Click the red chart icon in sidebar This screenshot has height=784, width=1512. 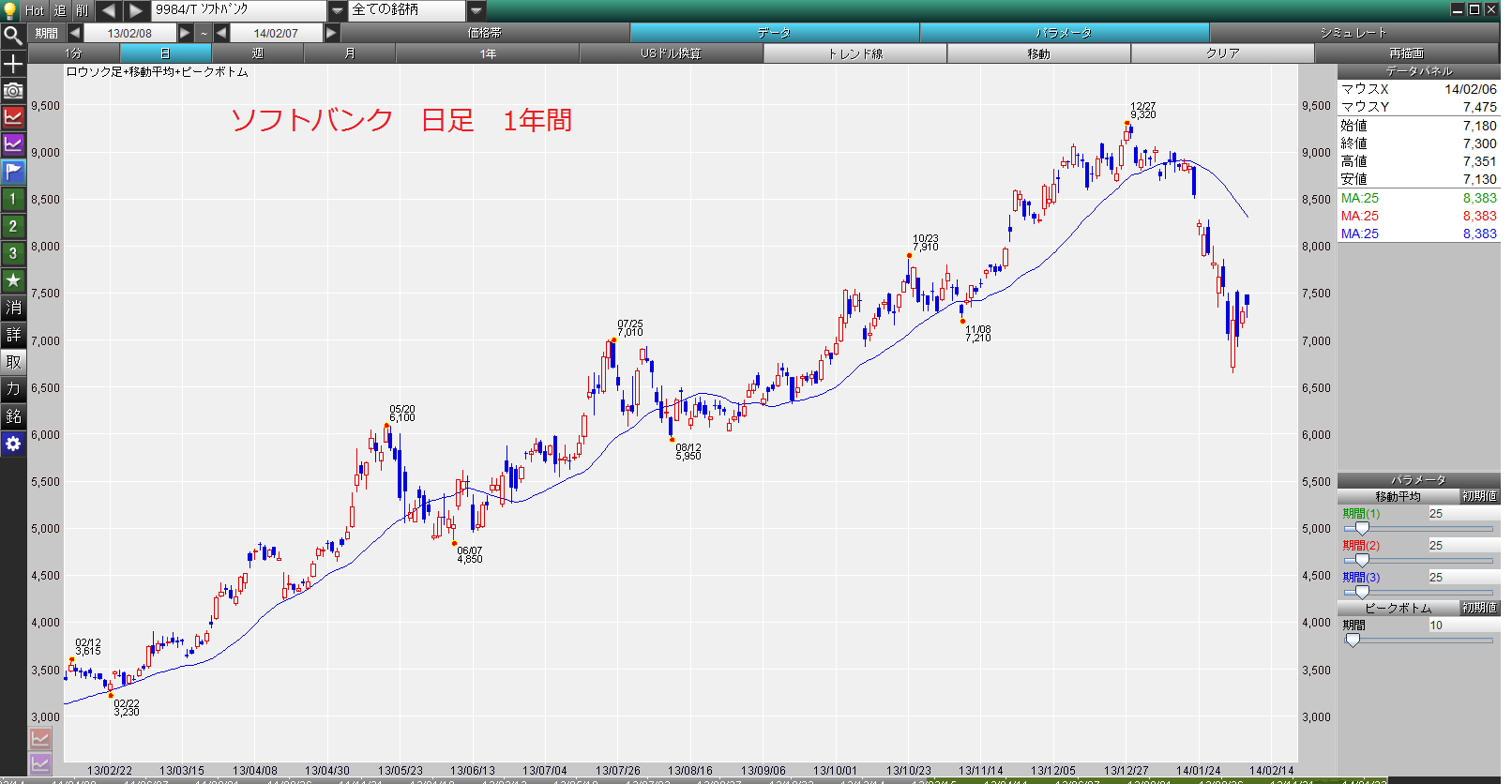(x=13, y=117)
